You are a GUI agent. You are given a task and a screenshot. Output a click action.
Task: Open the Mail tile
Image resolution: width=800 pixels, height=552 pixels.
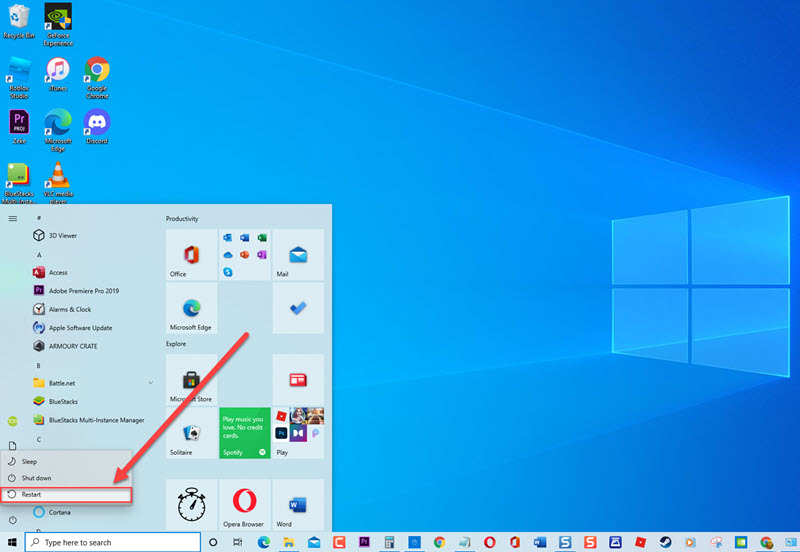pyautogui.click(x=298, y=255)
